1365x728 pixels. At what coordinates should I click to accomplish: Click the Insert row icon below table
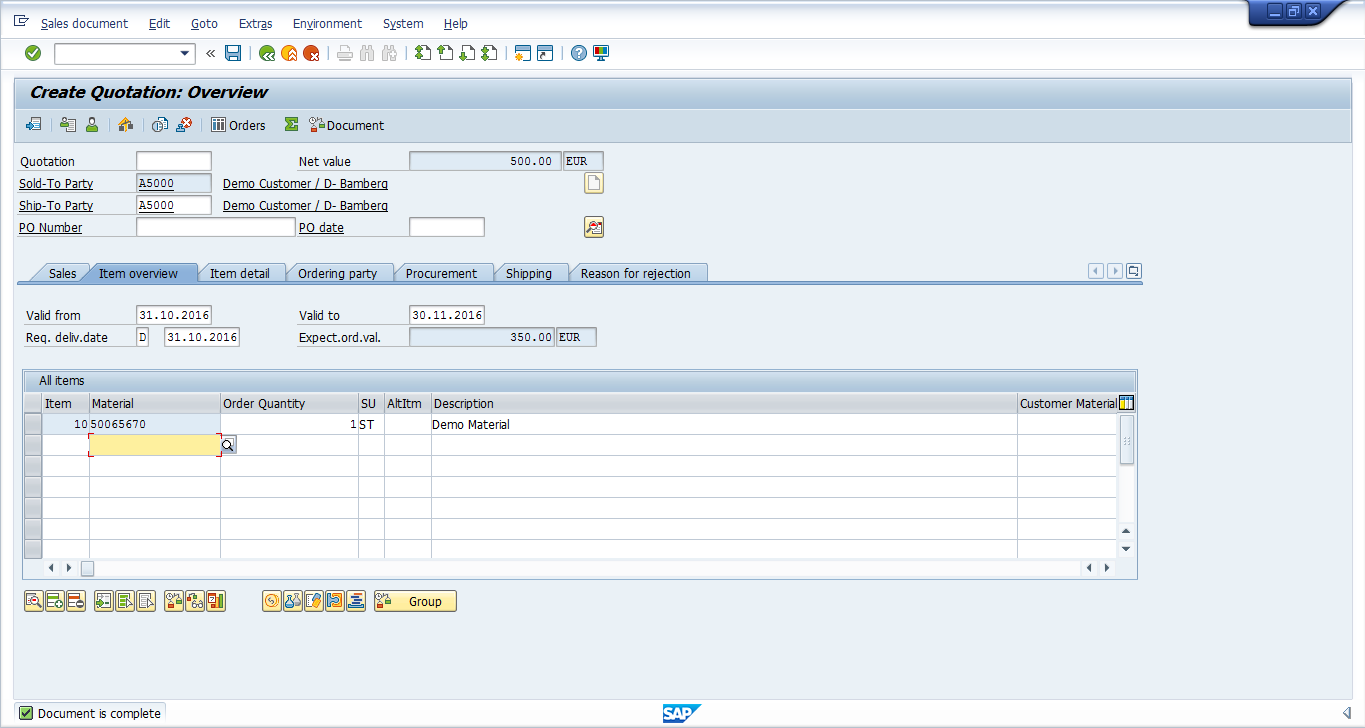[55, 601]
